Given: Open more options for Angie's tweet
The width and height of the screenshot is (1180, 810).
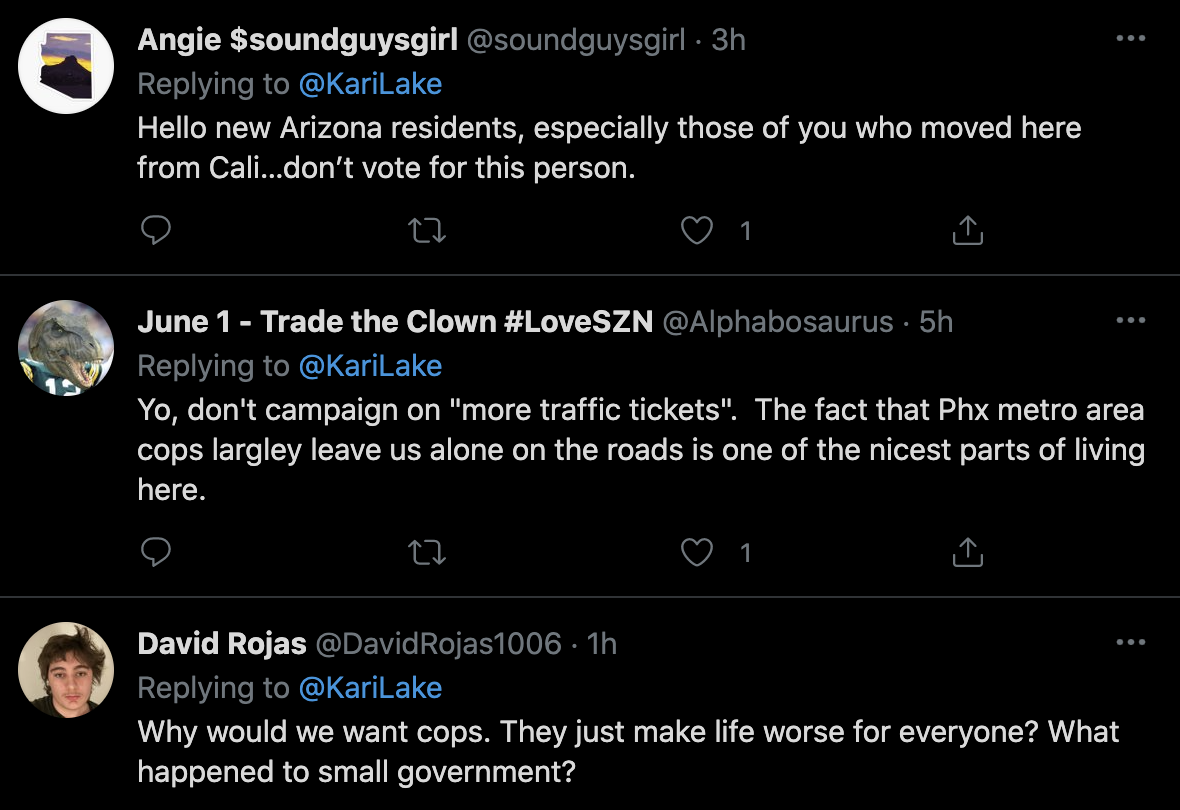Looking at the screenshot, I should (x=1130, y=38).
